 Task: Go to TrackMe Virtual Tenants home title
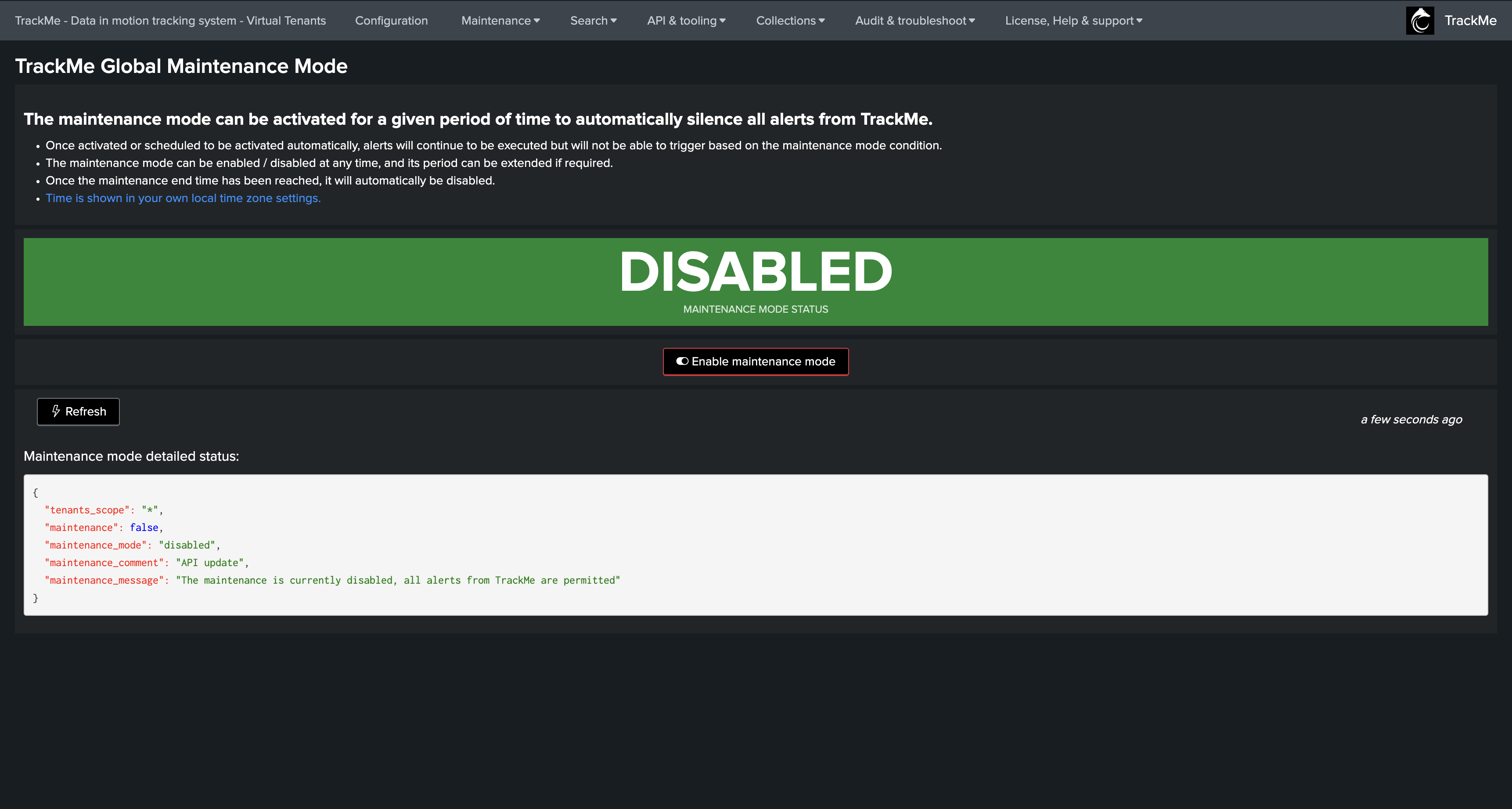170,21
